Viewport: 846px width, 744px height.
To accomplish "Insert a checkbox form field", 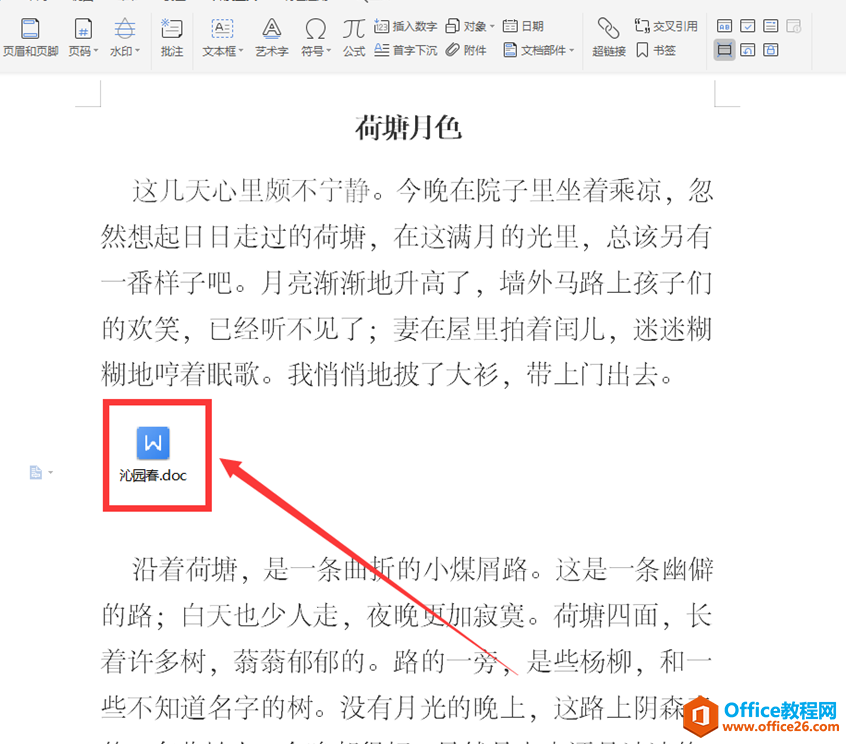I will pyautogui.click(x=747, y=26).
